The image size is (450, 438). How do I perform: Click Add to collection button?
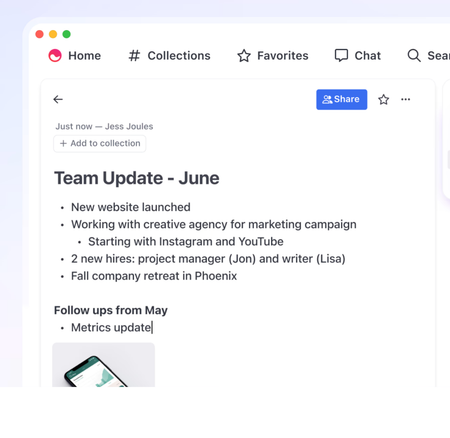pyautogui.click(x=100, y=143)
